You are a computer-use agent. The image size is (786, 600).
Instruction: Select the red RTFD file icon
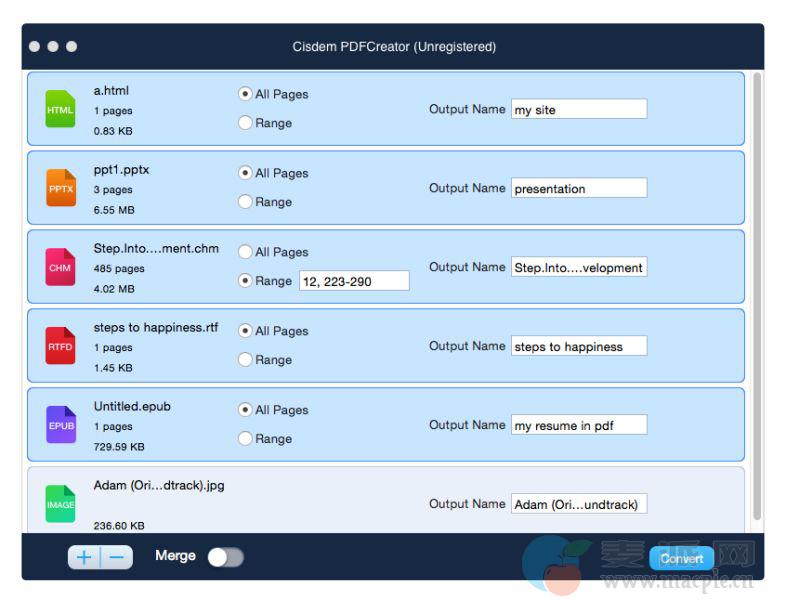(x=60, y=346)
